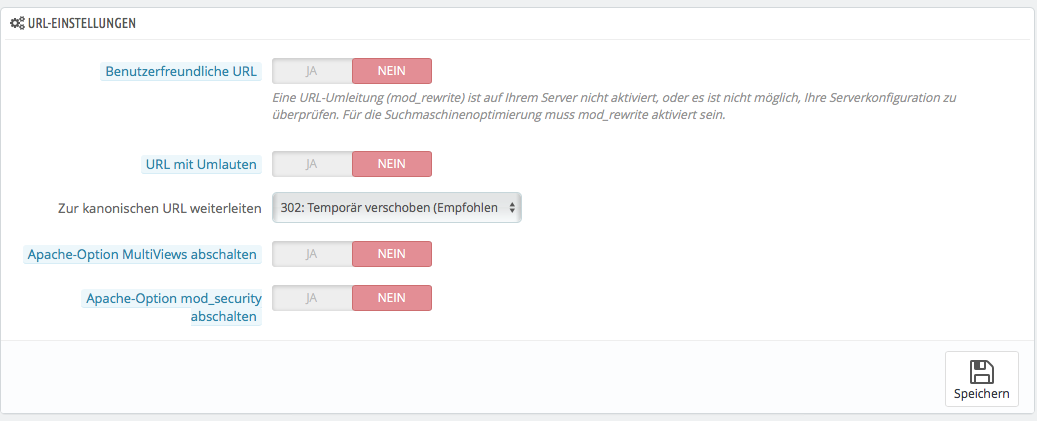The image size is (1037, 421).
Task: Click the gears icon beside URL-Einstellungen
Action: tap(17, 22)
